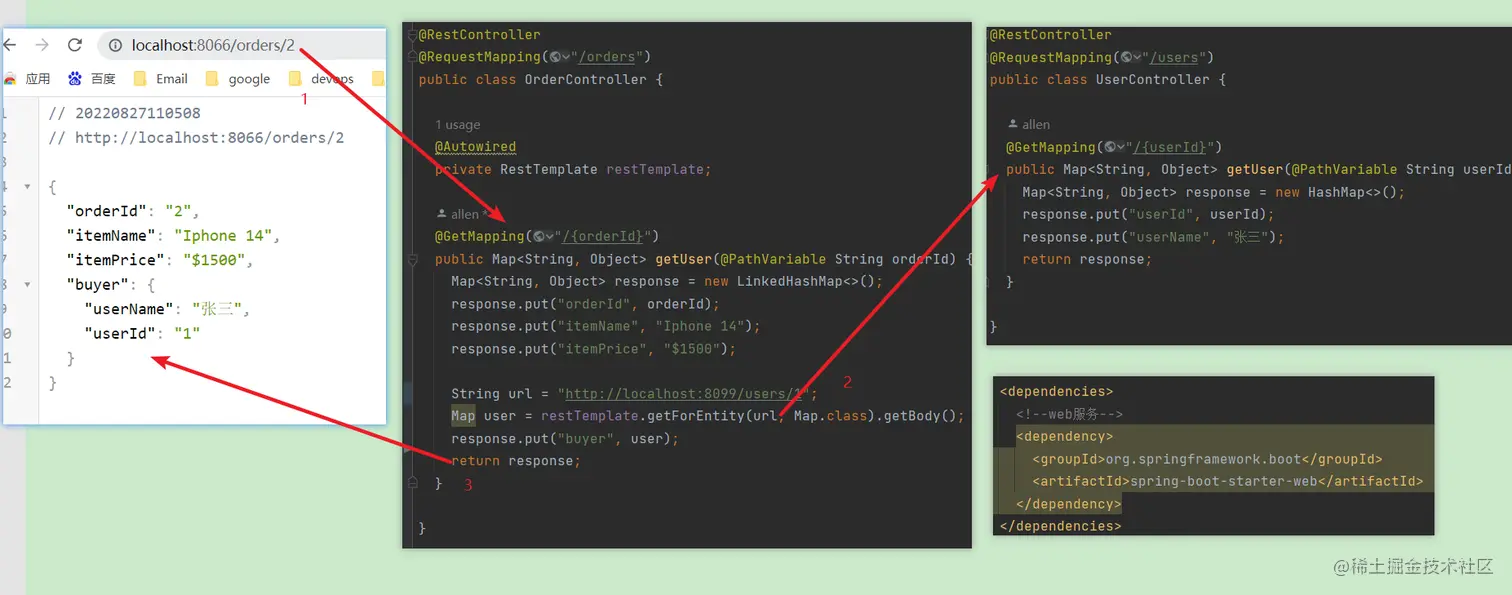Click the browser forward arrow
This screenshot has height=595, width=1512.
[x=42, y=45]
